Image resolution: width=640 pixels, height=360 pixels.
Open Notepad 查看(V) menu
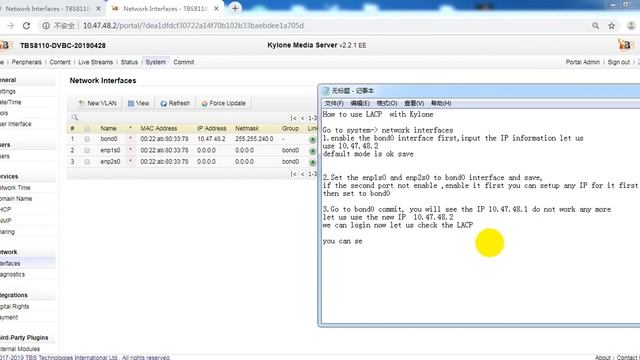[414, 103]
